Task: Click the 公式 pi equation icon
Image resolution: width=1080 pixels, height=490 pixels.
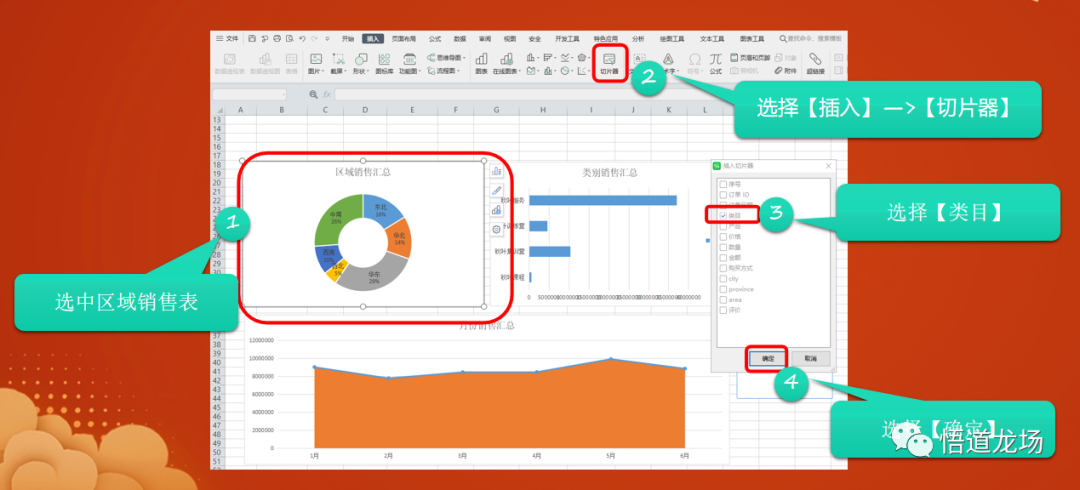Action: (716, 63)
